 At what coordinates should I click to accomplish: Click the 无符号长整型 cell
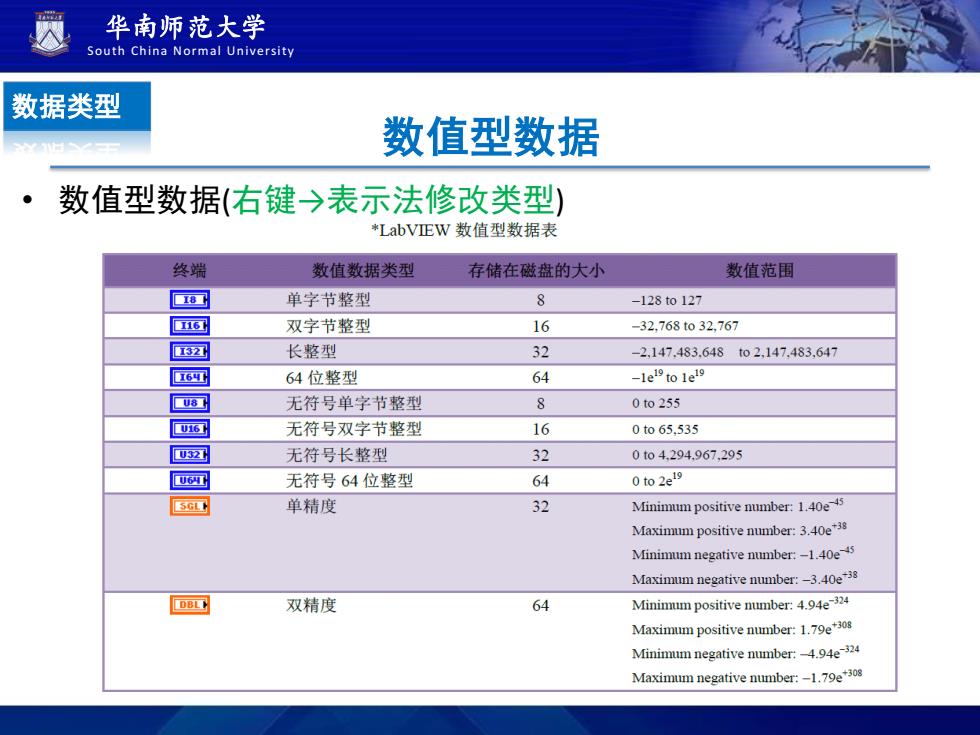336,454
